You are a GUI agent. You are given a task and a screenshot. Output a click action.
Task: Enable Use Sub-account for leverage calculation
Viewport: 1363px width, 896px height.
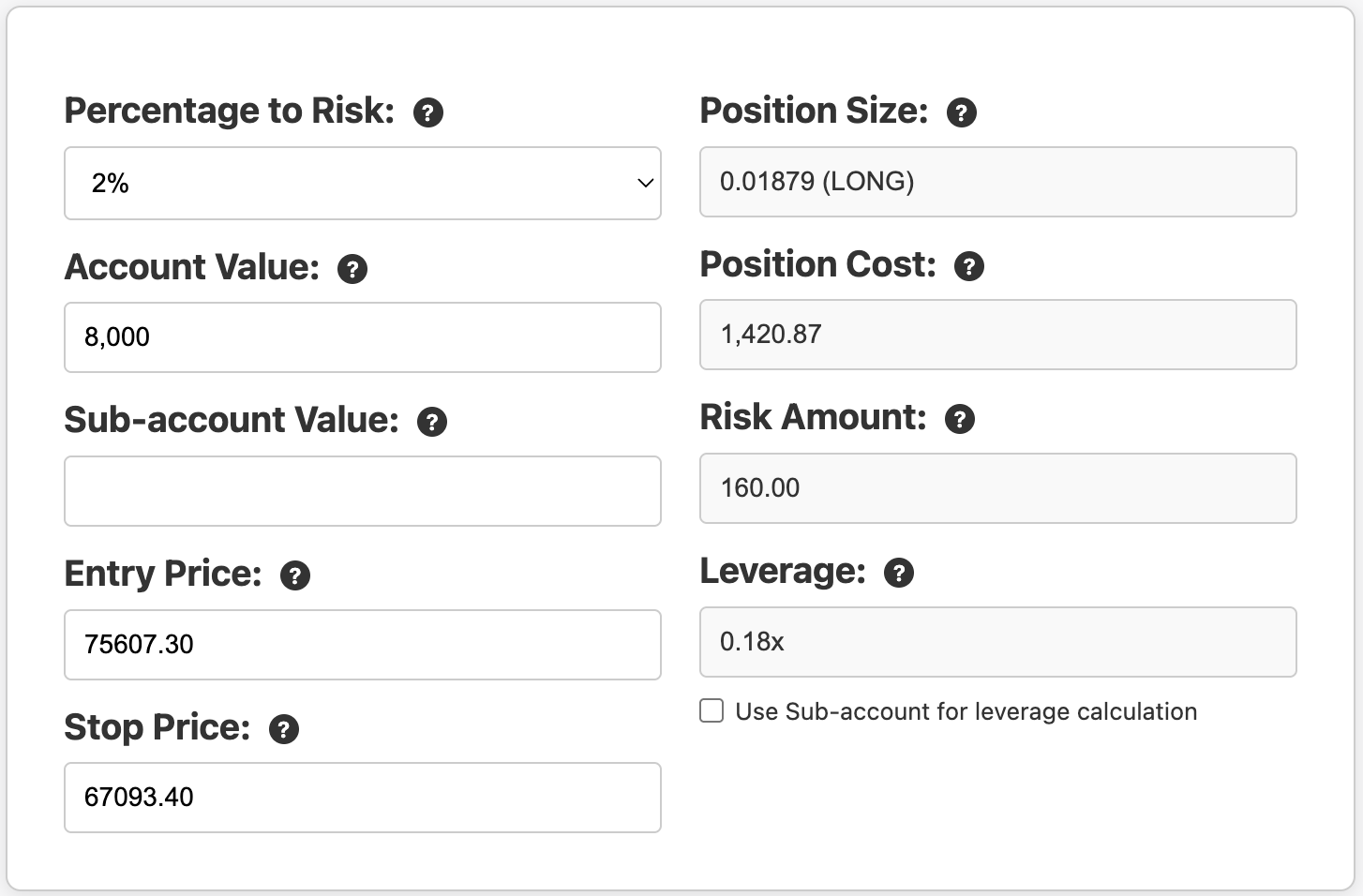(x=711, y=711)
